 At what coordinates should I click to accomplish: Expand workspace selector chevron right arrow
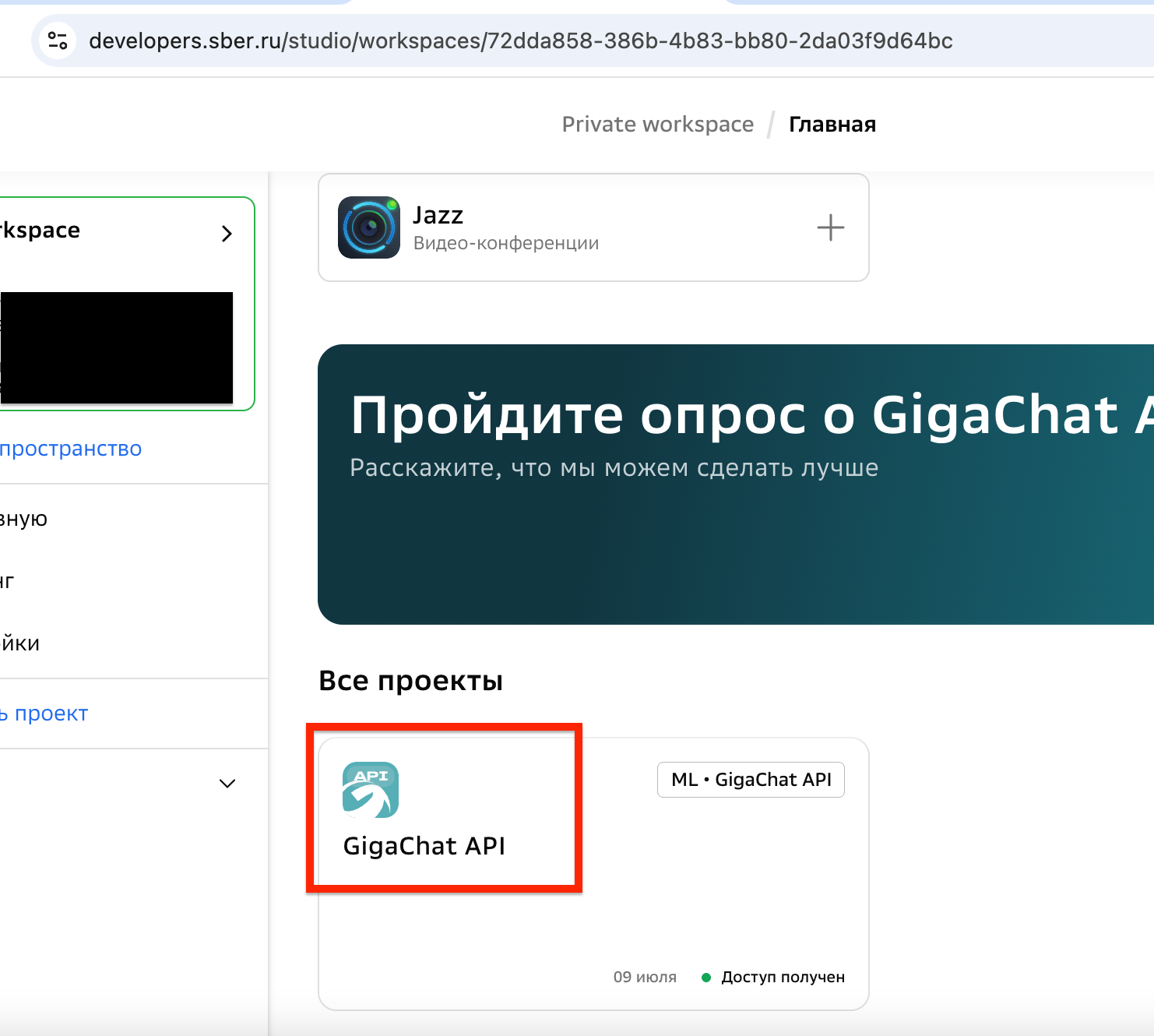tap(227, 234)
